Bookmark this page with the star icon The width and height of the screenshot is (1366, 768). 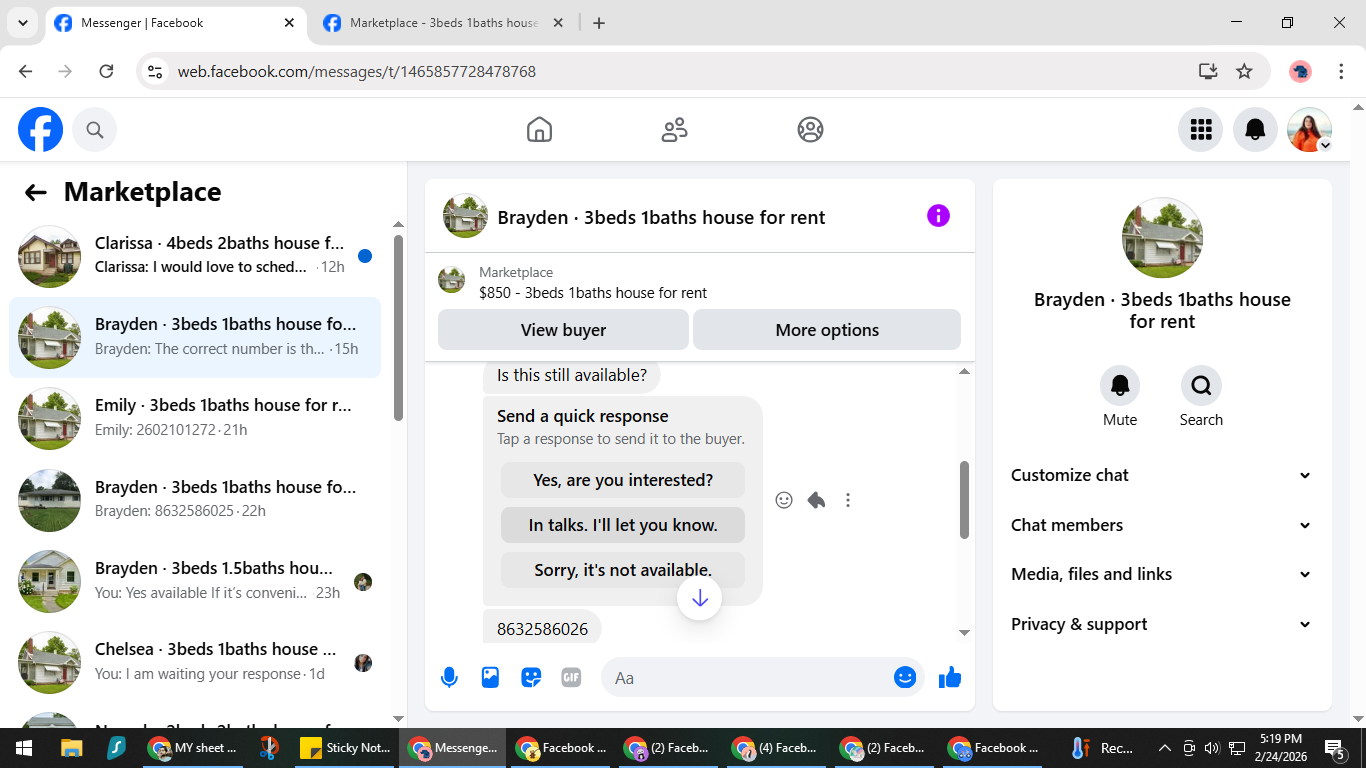1244,71
